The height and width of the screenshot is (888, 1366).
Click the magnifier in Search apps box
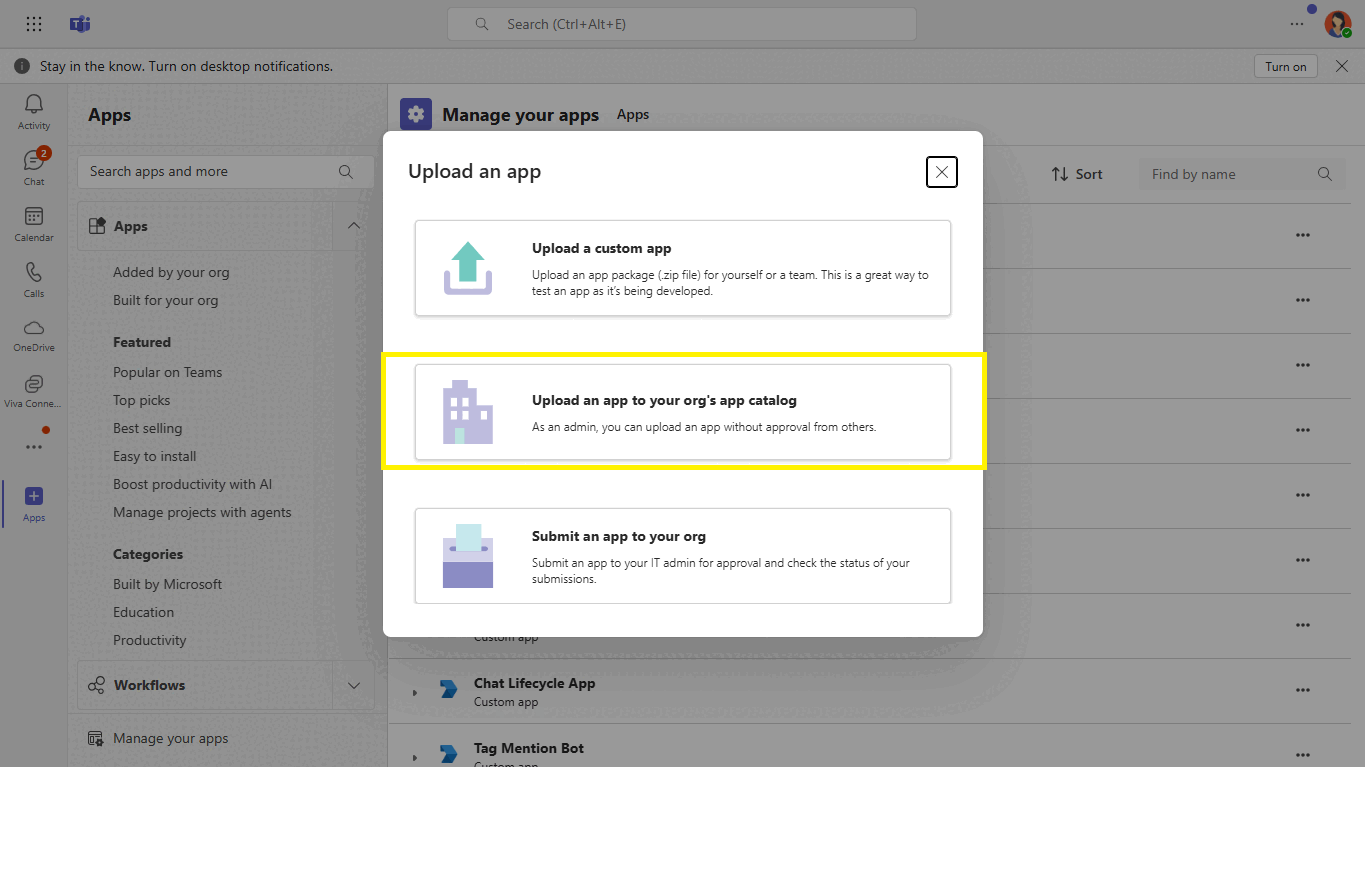coord(346,172)
